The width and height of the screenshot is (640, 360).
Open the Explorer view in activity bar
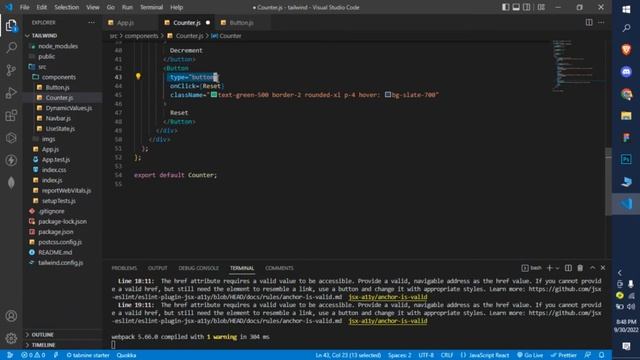point(11,25)
